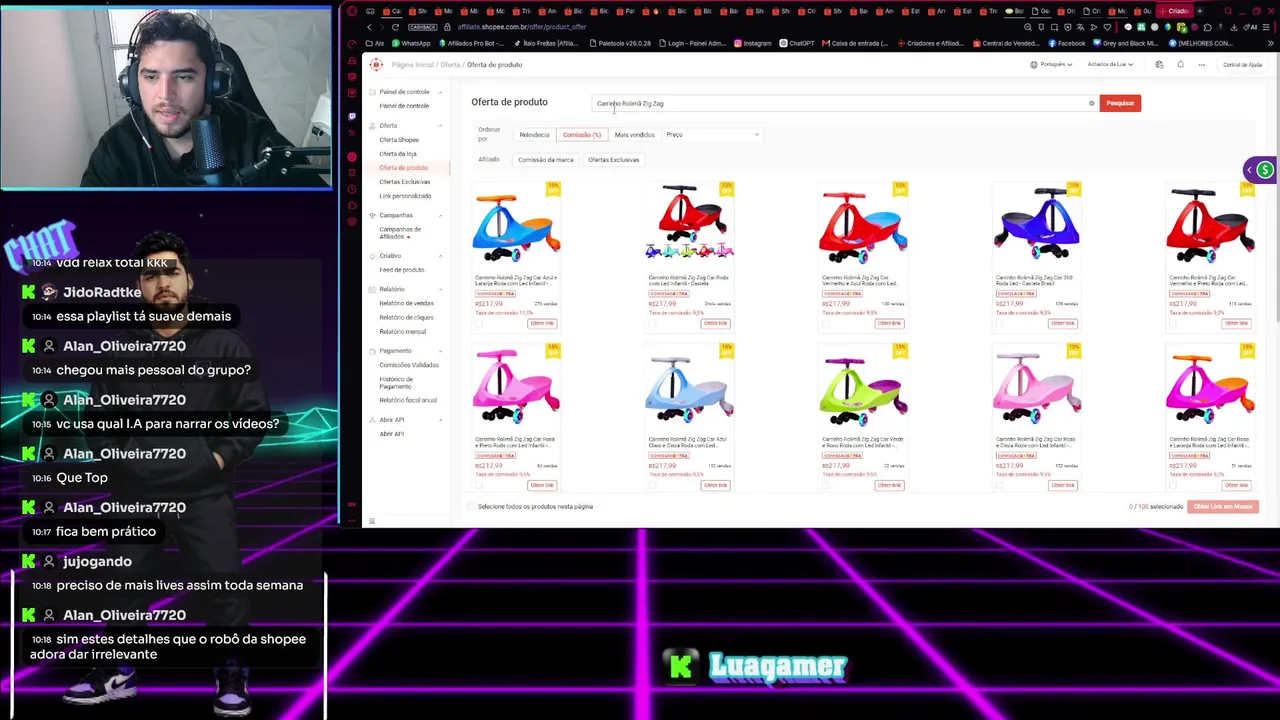Open the Facebook bookmark in bookmarks bar

coord(1067,43)
